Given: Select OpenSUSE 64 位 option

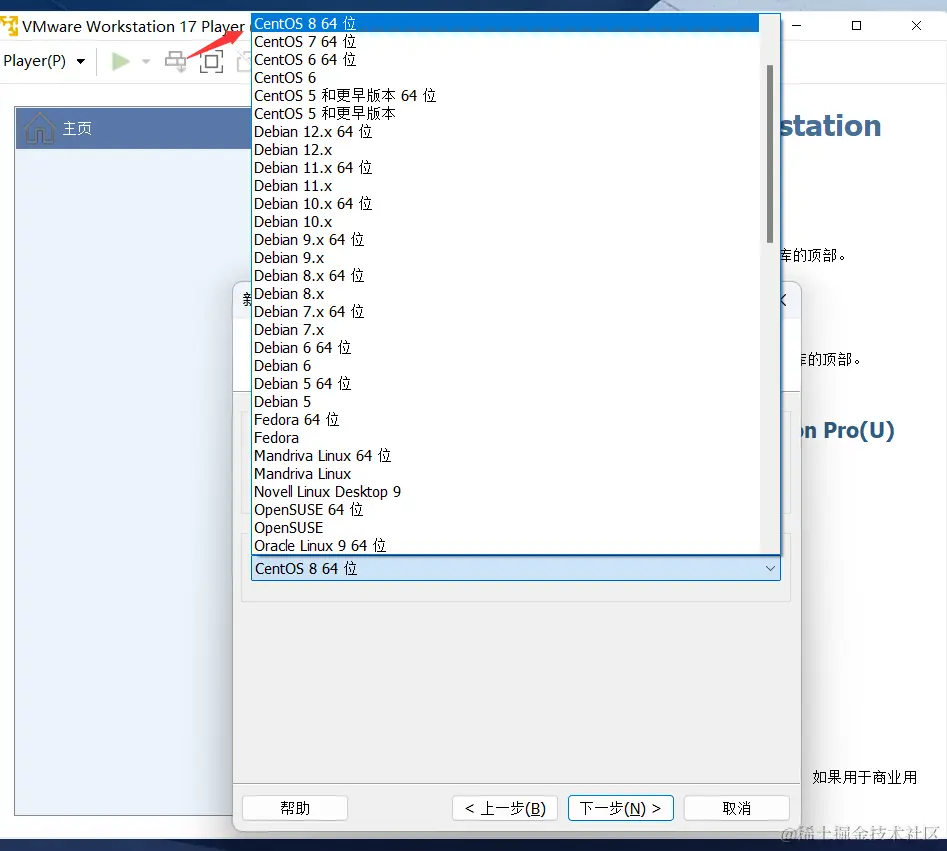Looking at the screenshot, I should (x=505, y=510).
